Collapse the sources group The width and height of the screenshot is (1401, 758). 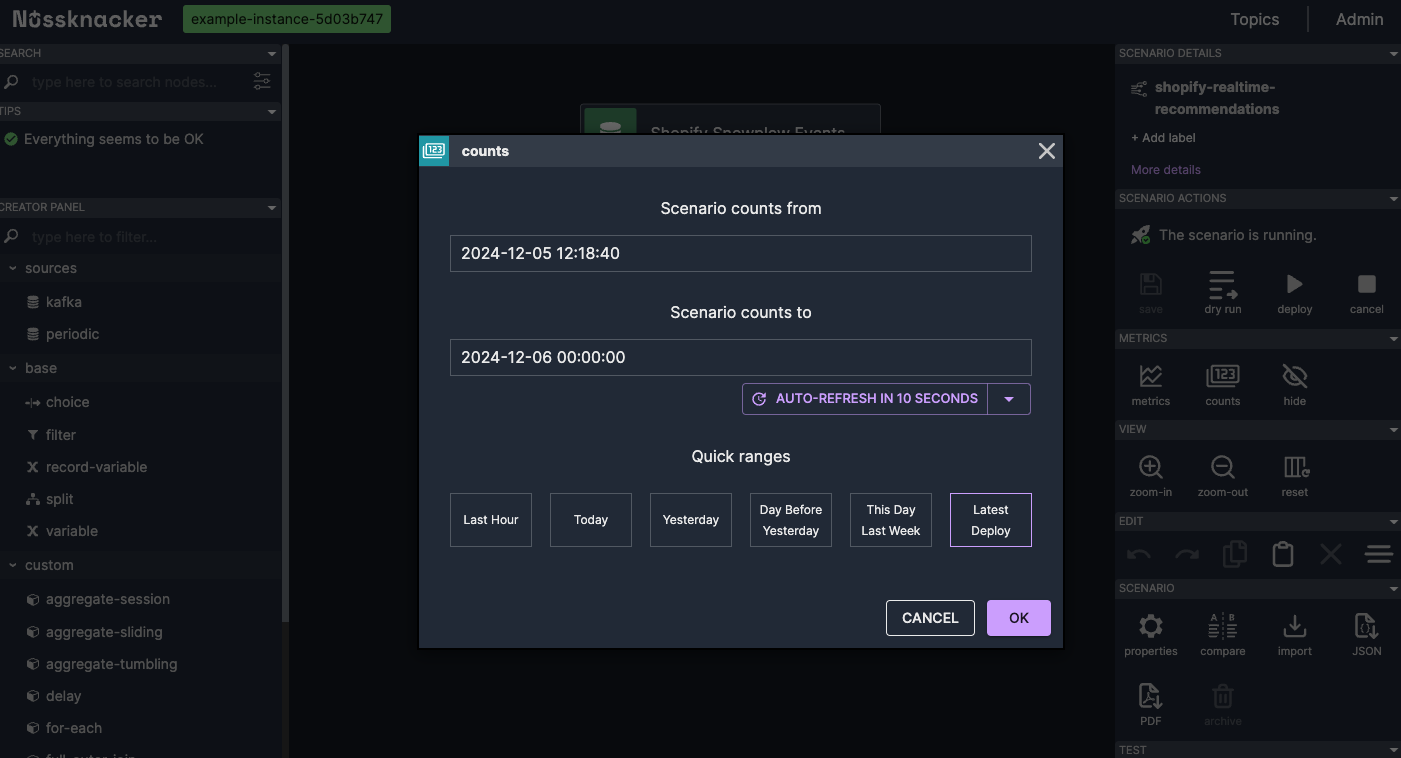(x=12, y=268)
